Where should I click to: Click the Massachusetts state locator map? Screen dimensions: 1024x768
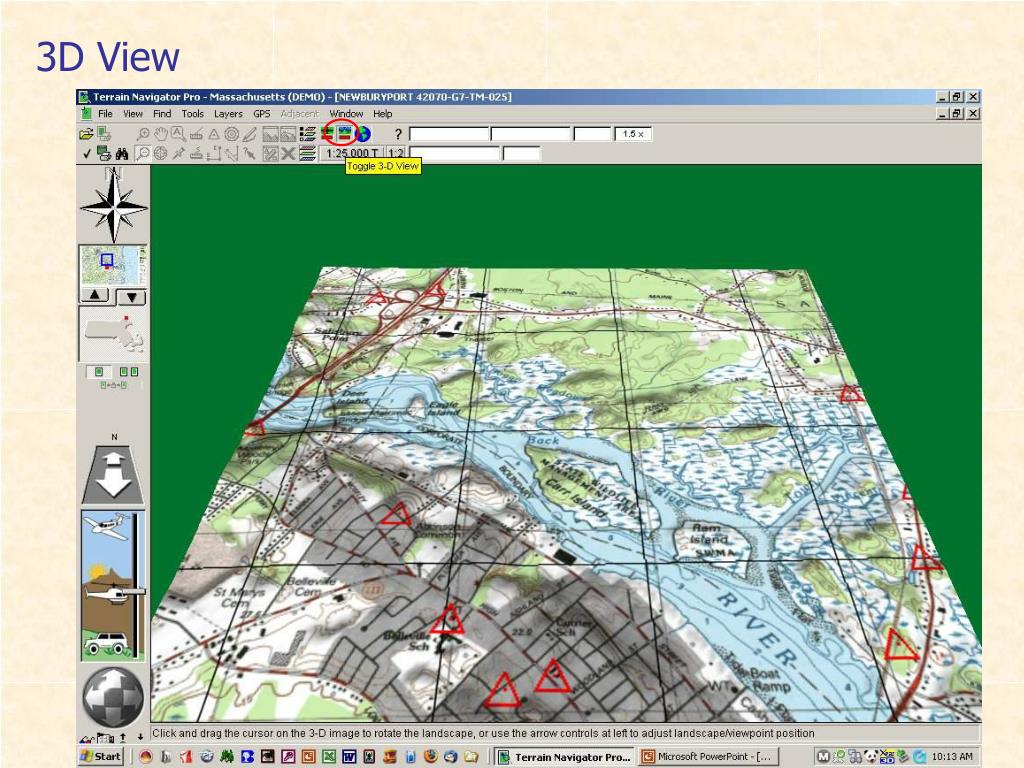[x=113, y=334]
